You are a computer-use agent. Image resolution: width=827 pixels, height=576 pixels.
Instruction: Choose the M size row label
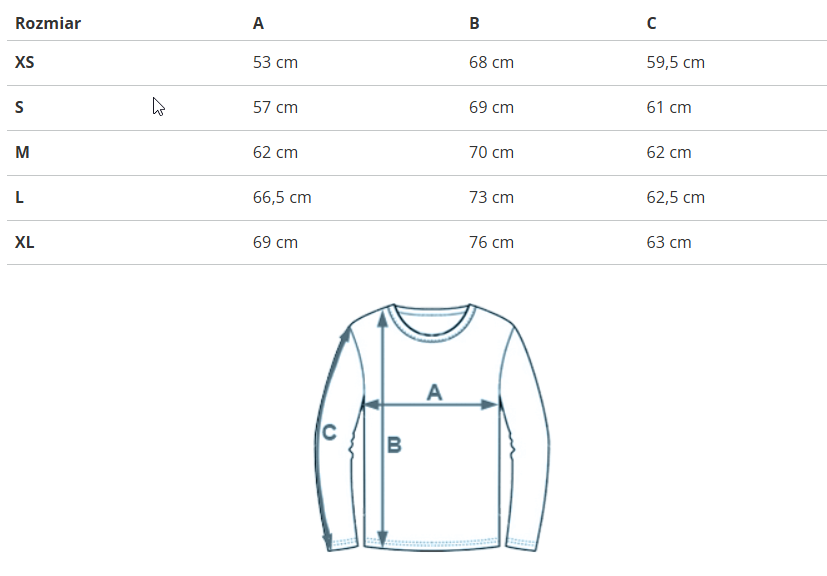tap(21, 152)
